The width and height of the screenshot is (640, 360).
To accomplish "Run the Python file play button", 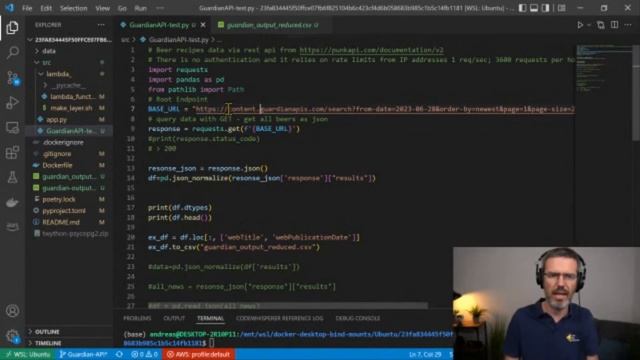I will tap(580, 25).
